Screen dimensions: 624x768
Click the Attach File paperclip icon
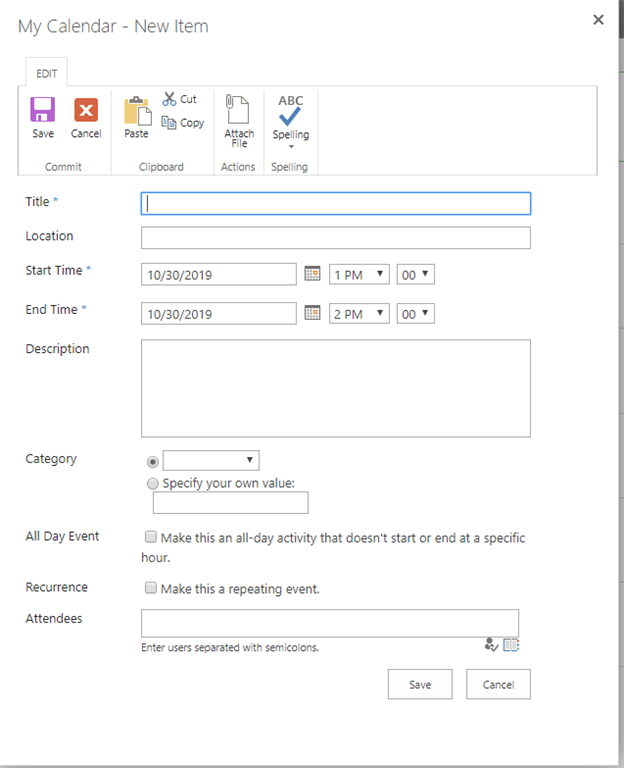[238, 109]
